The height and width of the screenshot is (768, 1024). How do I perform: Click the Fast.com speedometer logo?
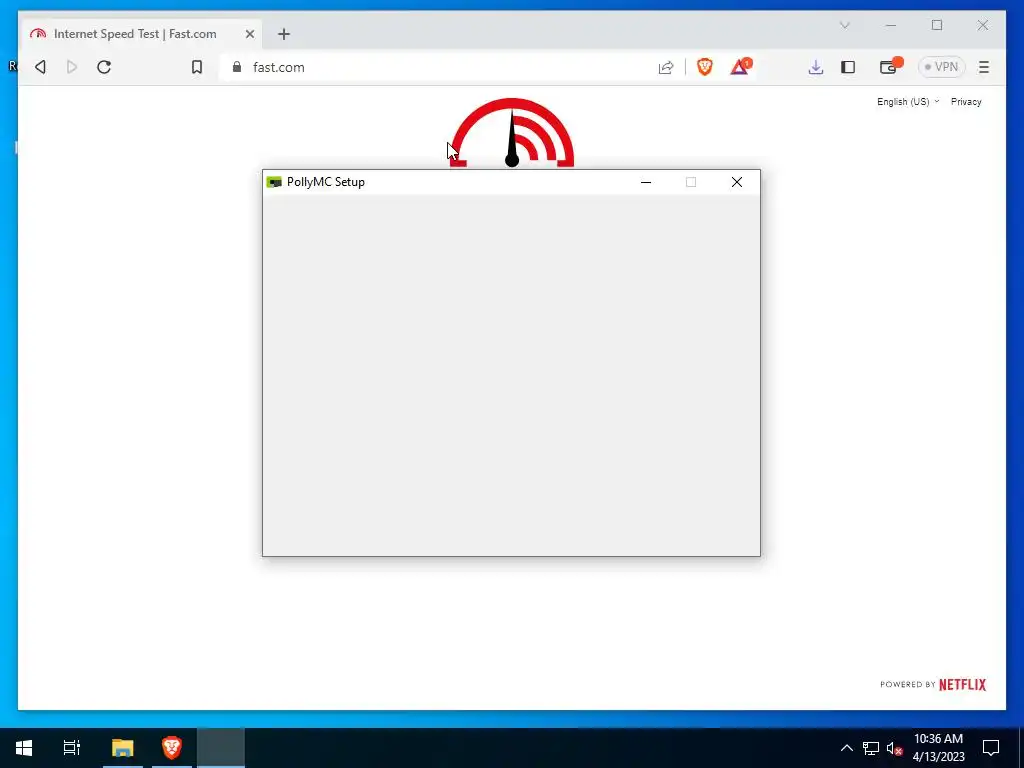[x=512, y=133]
